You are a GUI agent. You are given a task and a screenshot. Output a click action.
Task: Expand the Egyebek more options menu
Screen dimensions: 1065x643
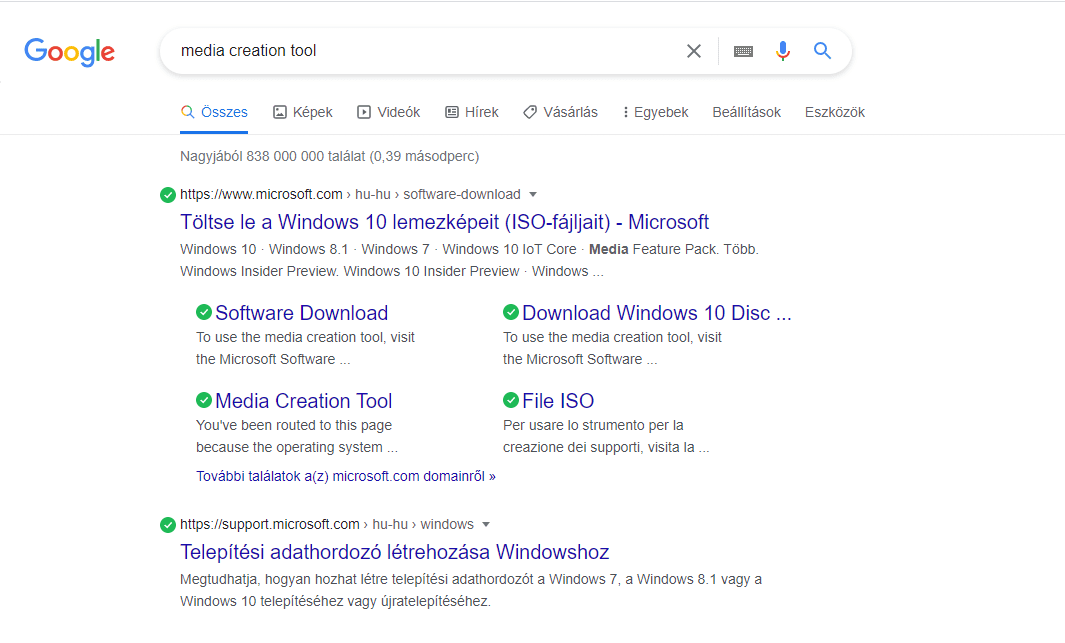(655, 112)
